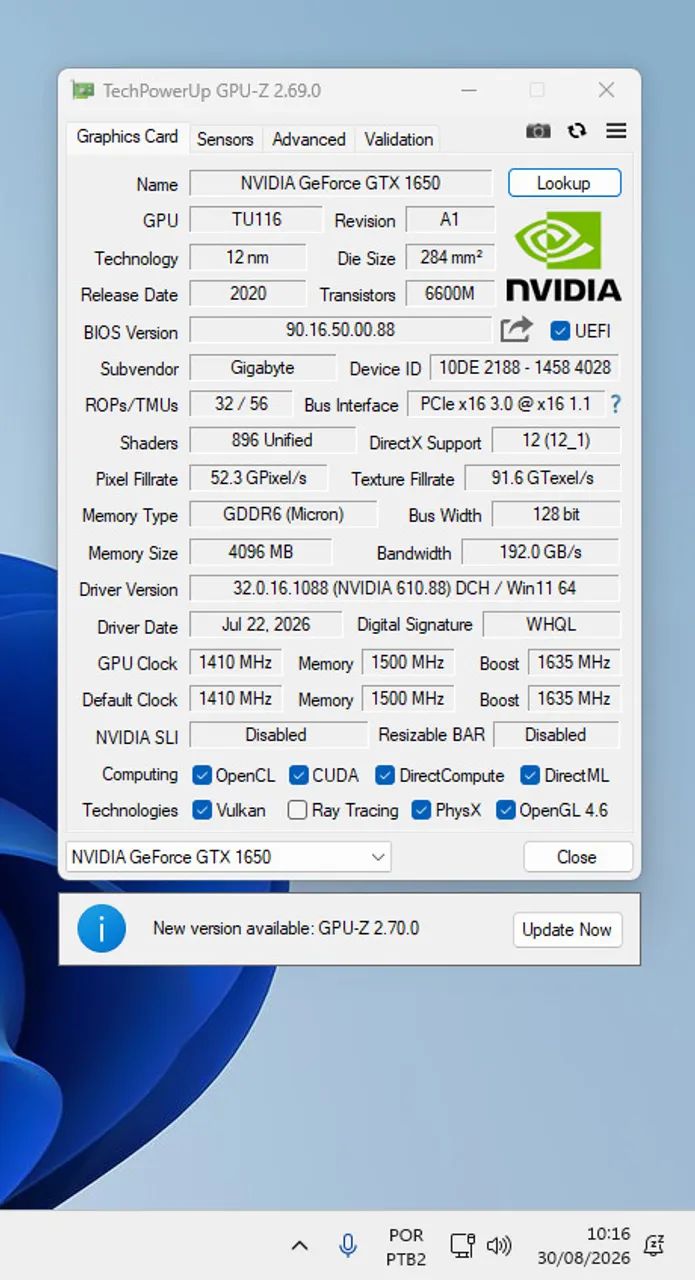
Task: Click the ROPs/TMUs value 32 / 56
Action: point(241,404)
